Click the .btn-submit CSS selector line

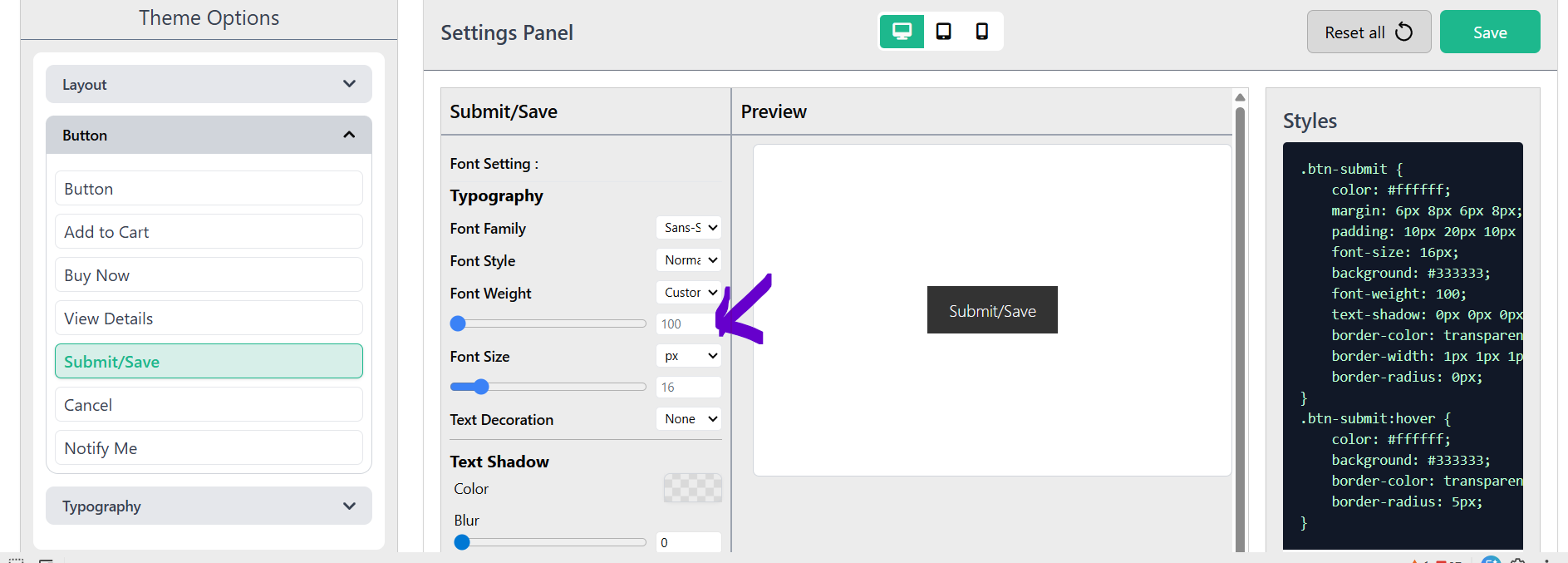(1351, 169)
